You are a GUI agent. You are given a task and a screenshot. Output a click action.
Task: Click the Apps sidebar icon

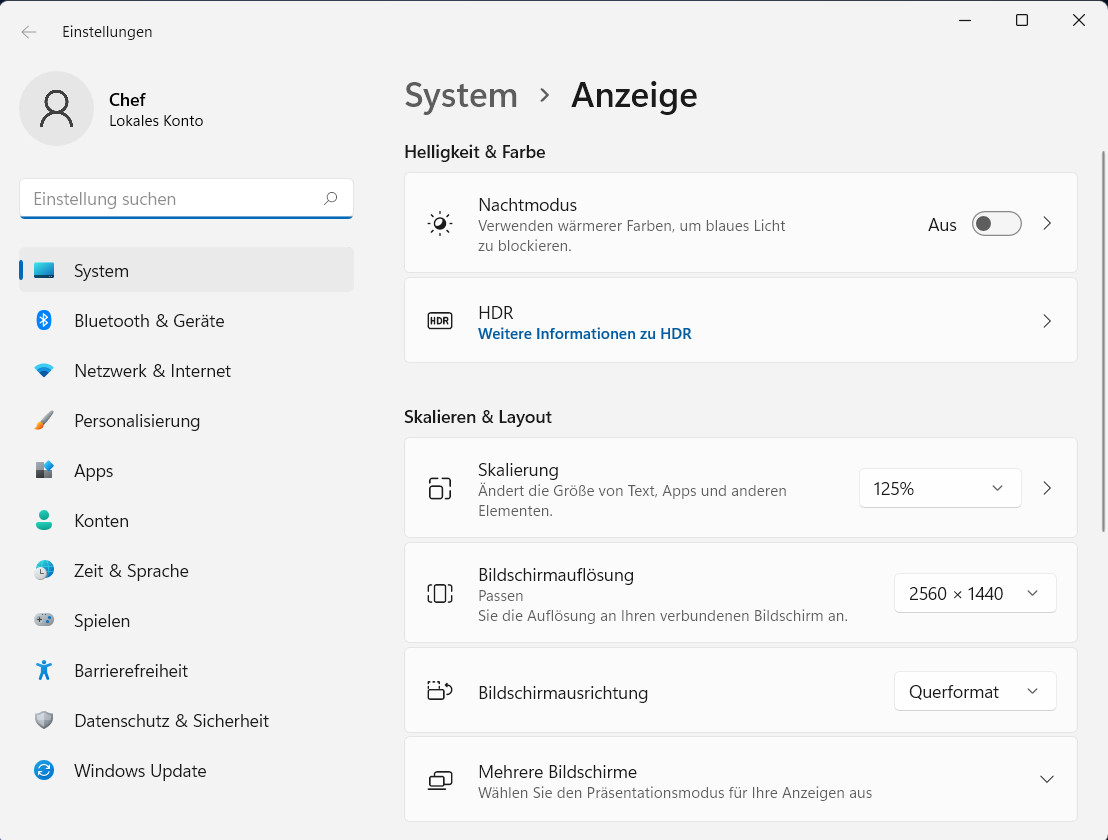tap(44, 470)
